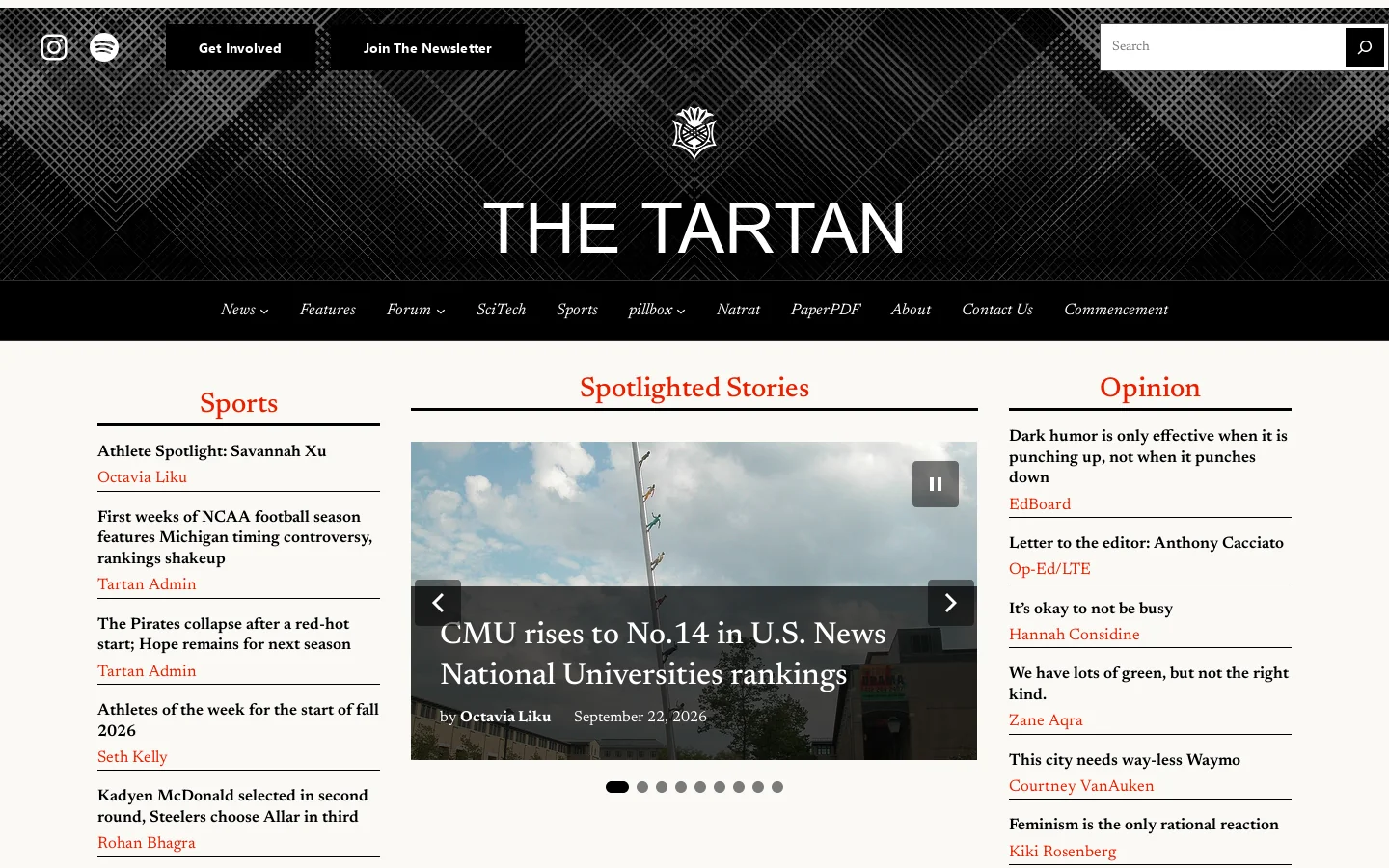Go to previous spotlighted story
This screenshot has width=1389, height=868.
click(438, 603)
